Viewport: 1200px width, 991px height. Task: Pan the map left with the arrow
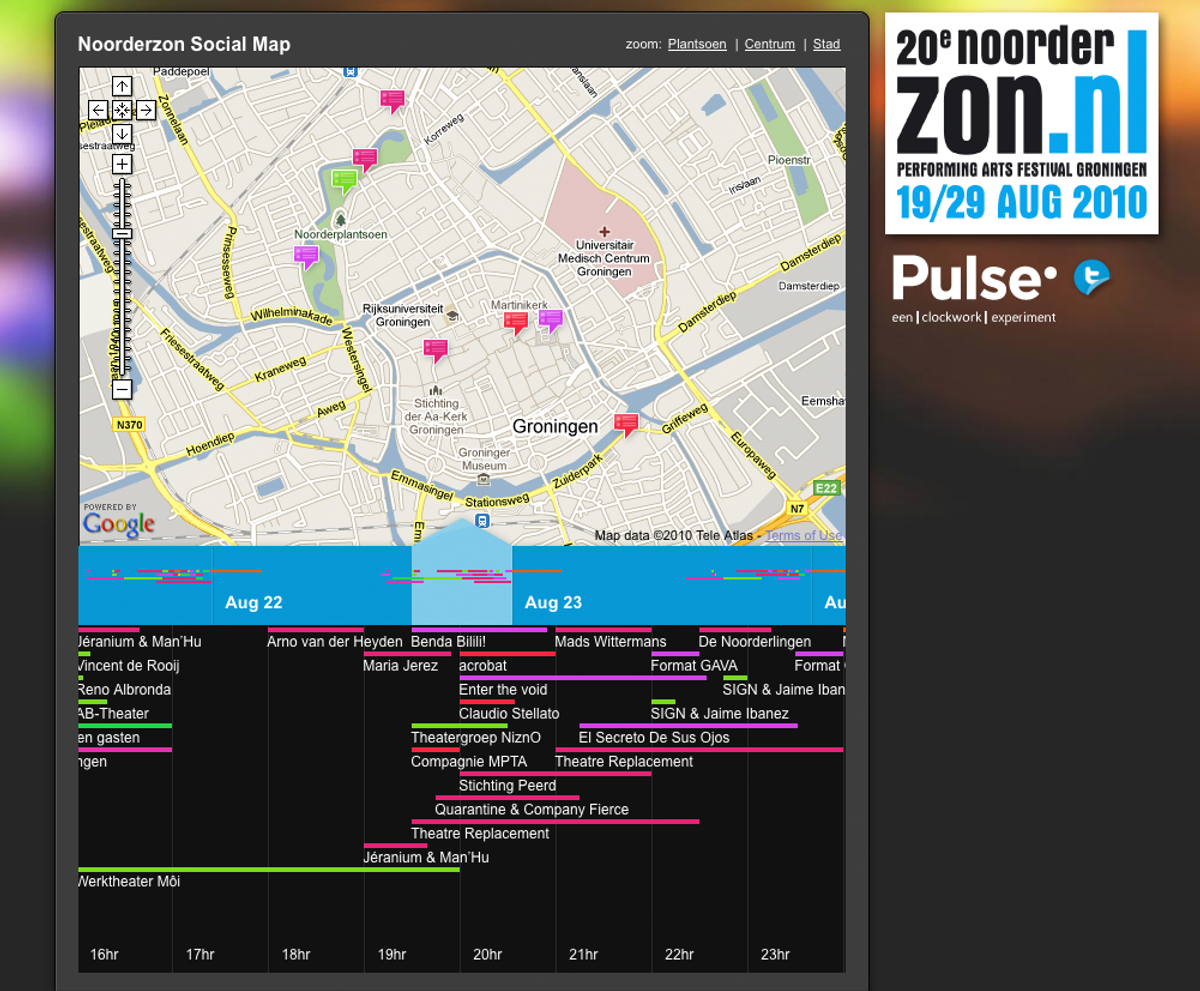(x=98, y=110)
